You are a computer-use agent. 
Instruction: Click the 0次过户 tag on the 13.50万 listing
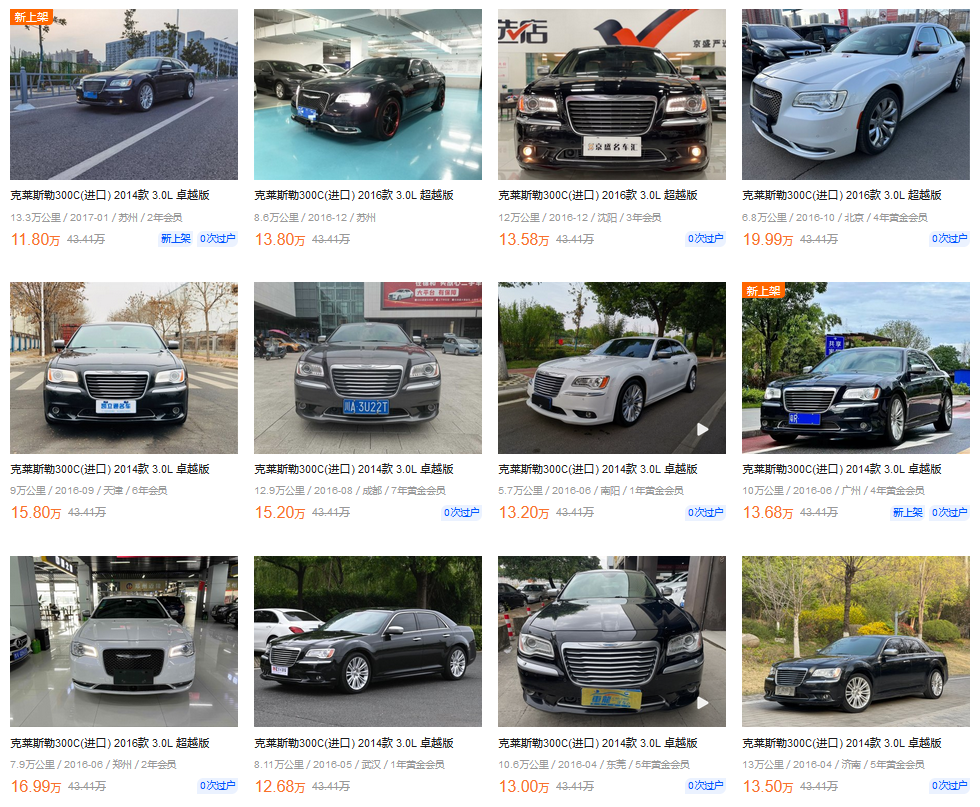click(949, 786)
